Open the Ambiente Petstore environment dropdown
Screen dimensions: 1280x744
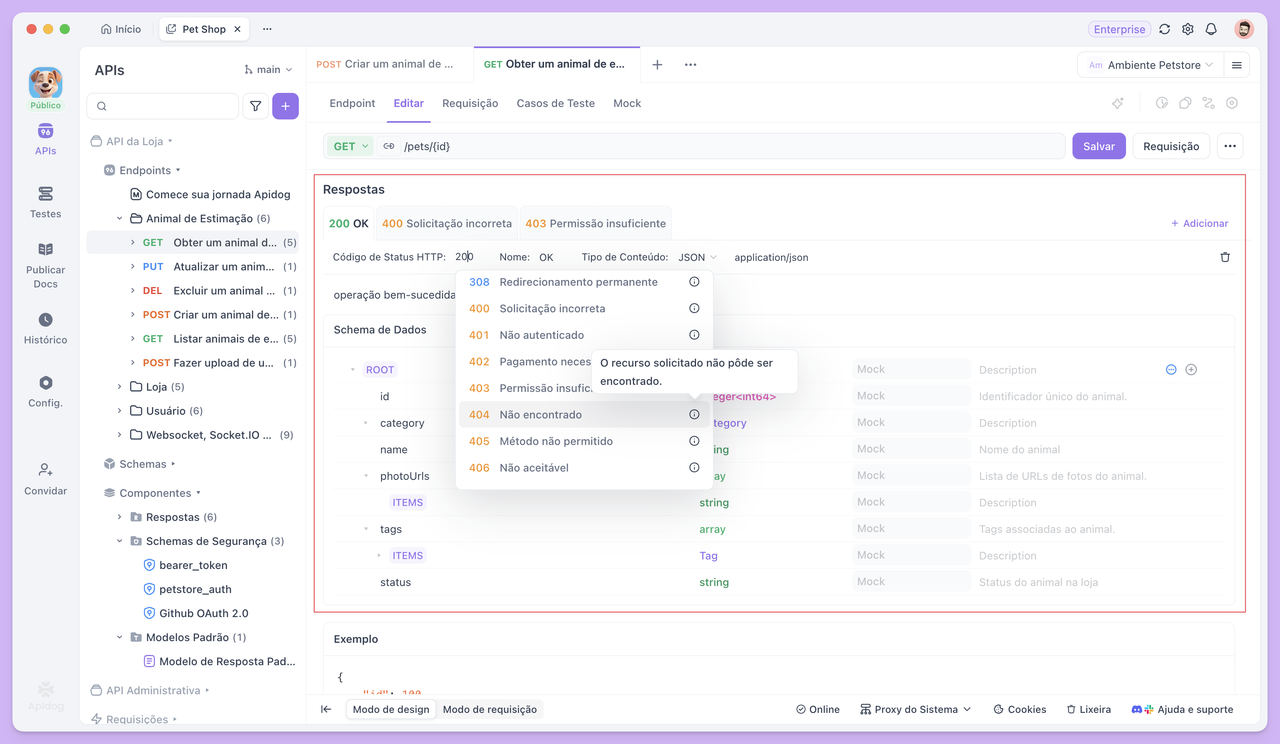pos(1150,65)
